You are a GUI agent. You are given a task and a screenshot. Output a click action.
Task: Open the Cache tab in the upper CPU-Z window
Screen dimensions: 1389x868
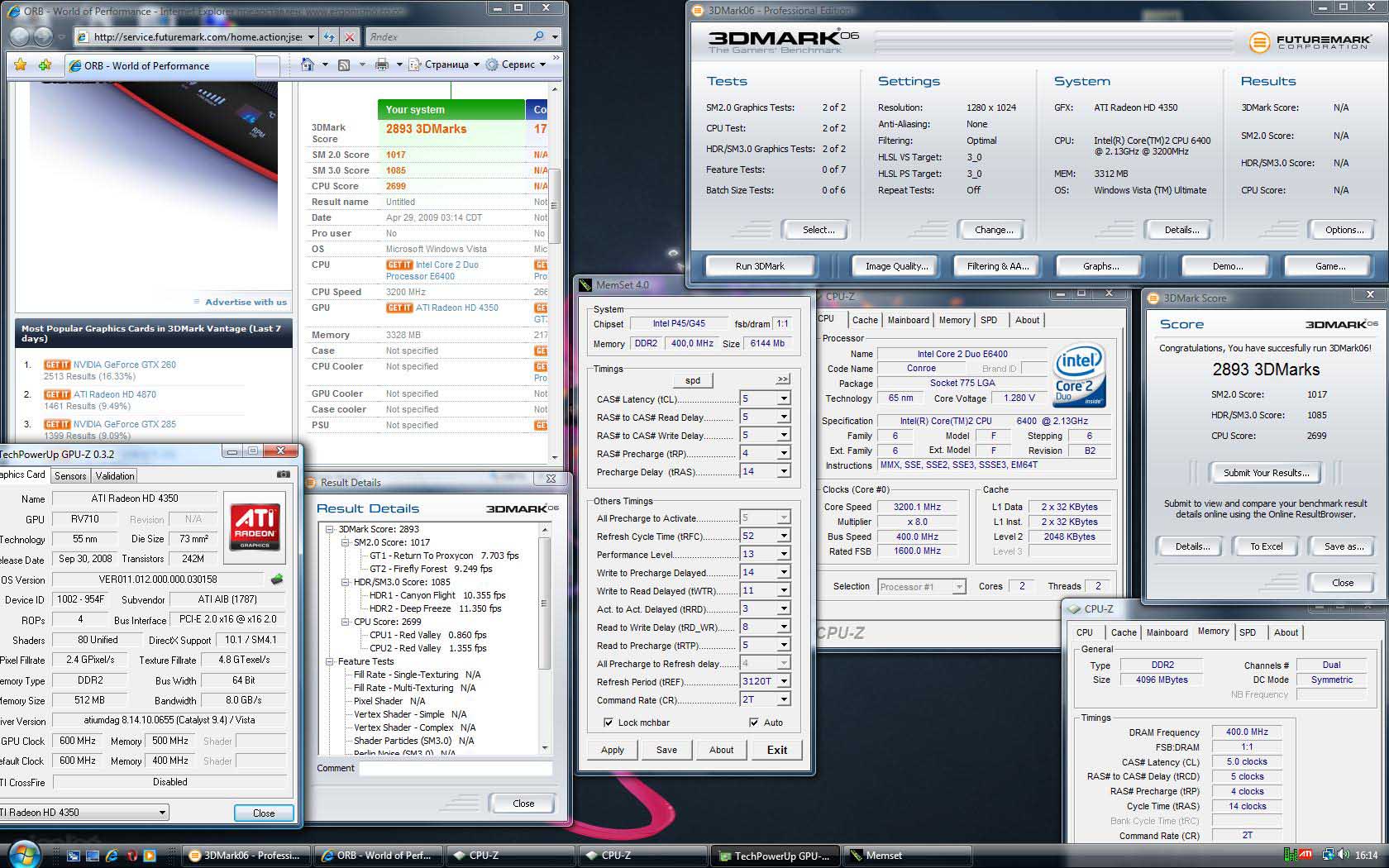pyautogui.click(x=865, y=320)
